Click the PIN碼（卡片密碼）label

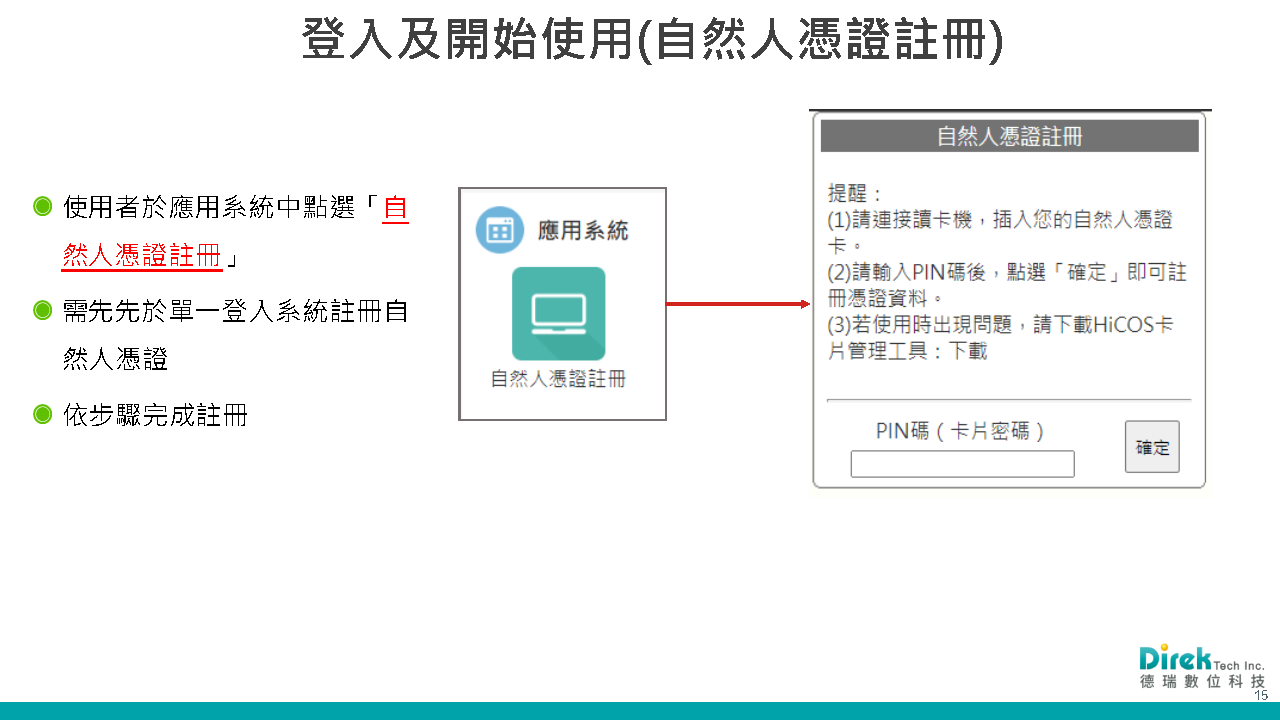[961, 431]
